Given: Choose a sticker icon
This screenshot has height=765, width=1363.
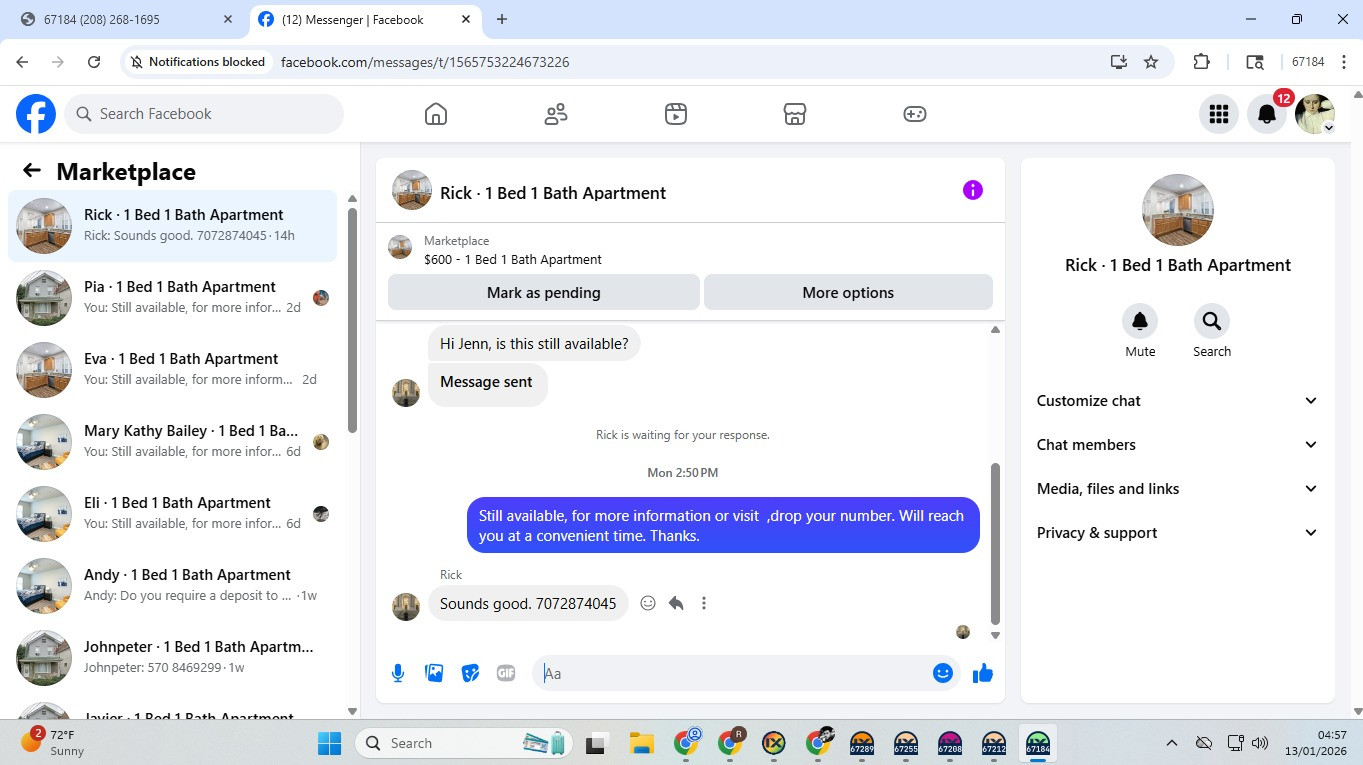Looking at the screenshot, I should click(x=470, y=673).
